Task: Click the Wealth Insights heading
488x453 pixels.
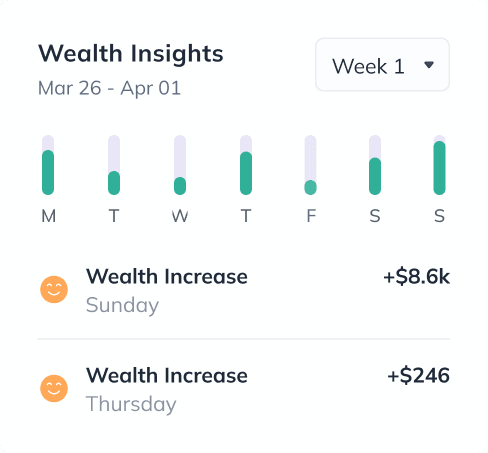Action: click(131, 54)
